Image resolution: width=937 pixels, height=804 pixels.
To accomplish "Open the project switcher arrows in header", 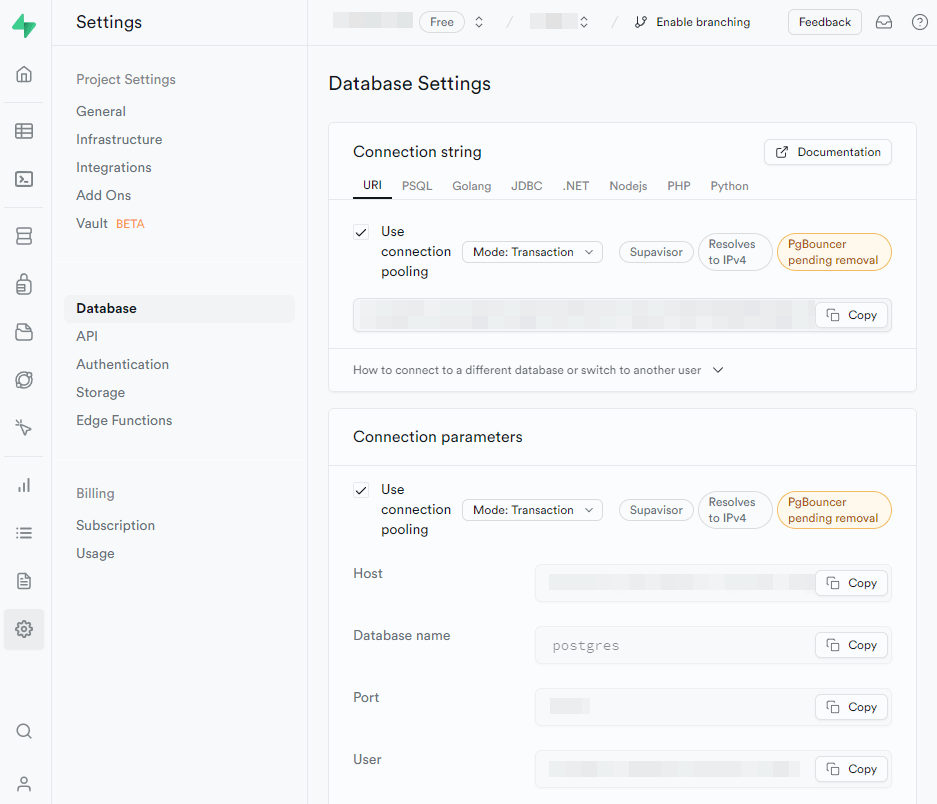I will pyautogui.click(x=584, y=22).
